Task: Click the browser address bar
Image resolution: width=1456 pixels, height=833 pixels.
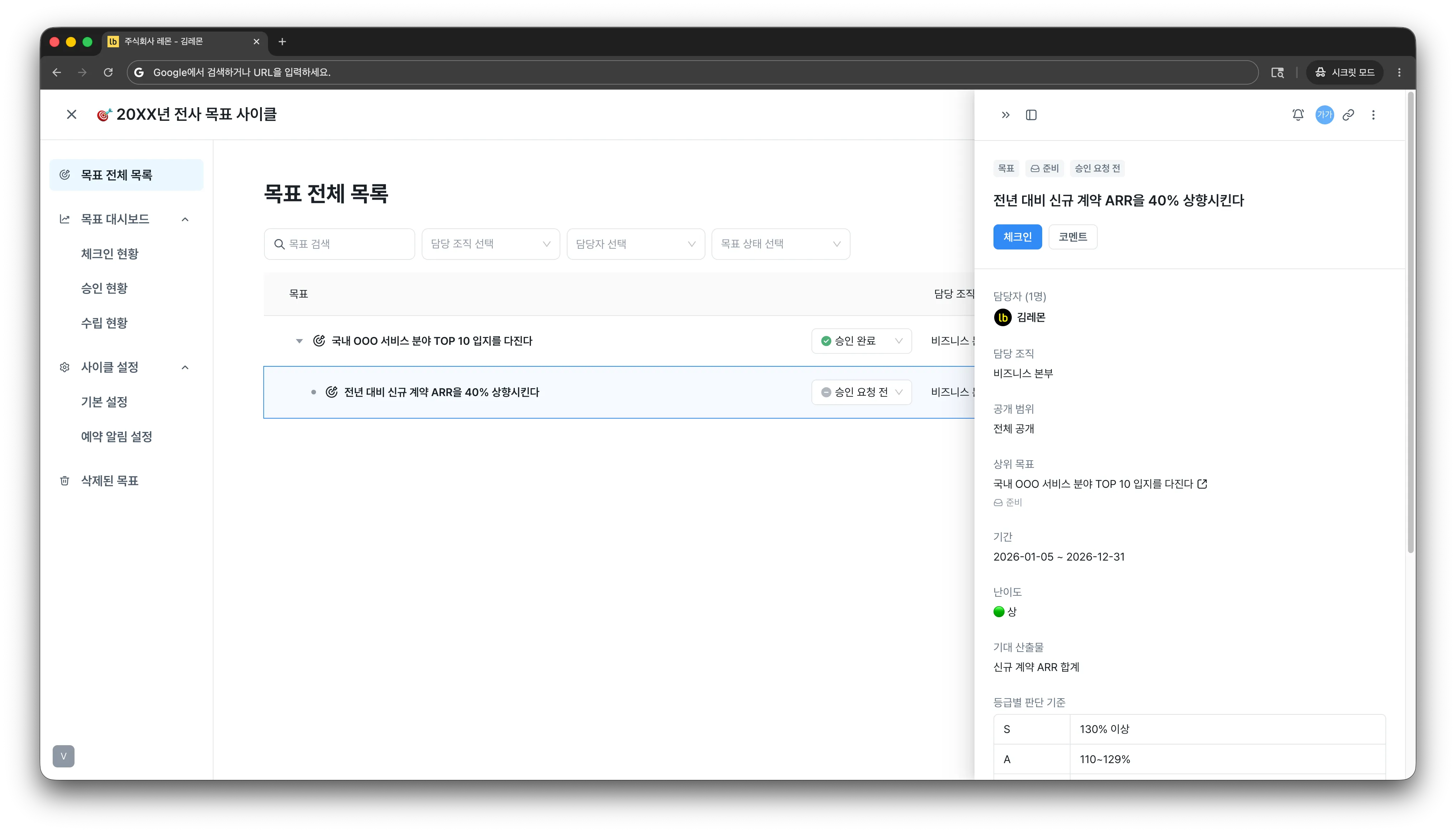Action: pyautogui.click(x=692, y=72)
